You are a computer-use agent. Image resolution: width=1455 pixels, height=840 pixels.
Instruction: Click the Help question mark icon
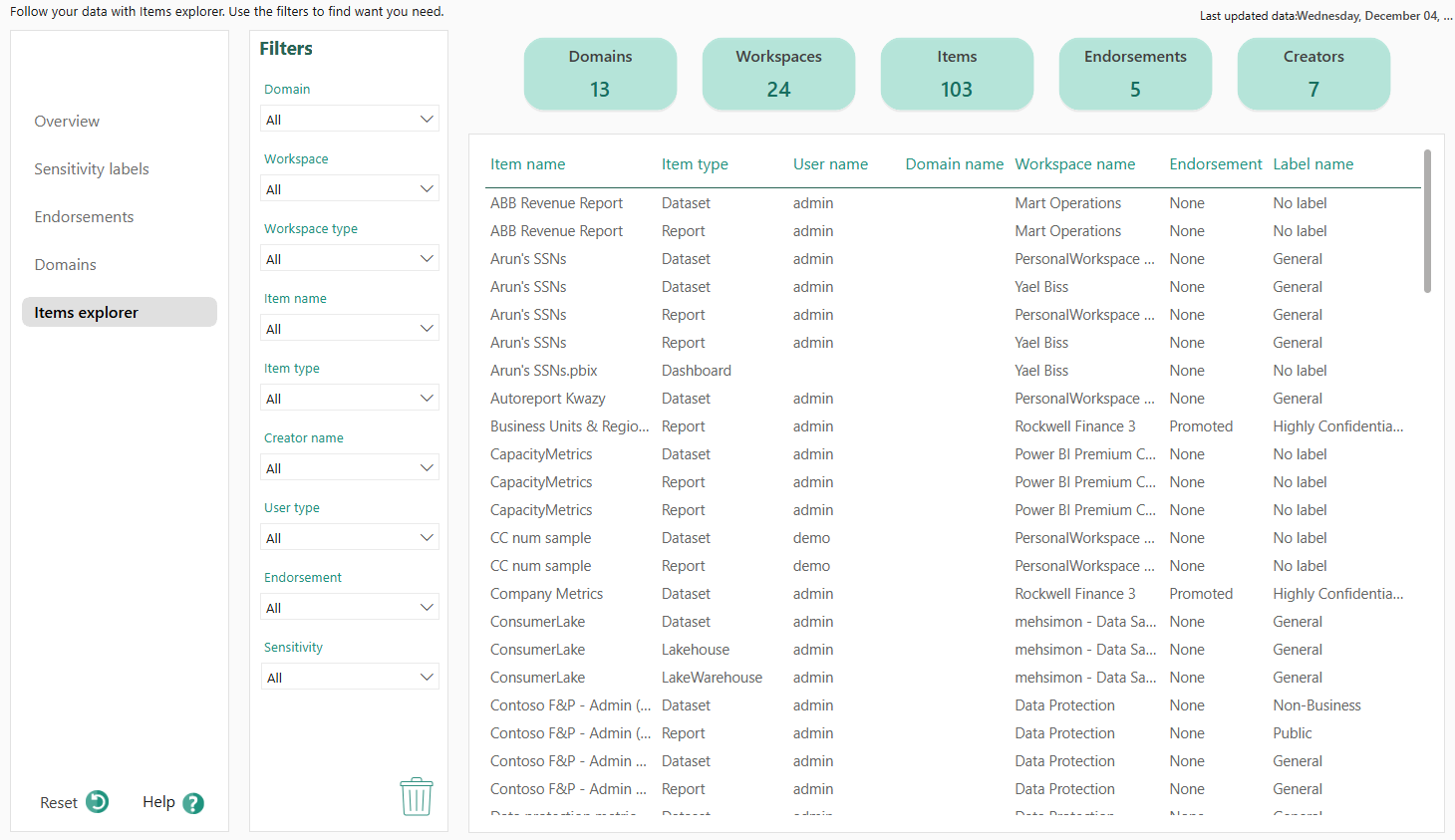pyautogui.click(x=193, y=803)
